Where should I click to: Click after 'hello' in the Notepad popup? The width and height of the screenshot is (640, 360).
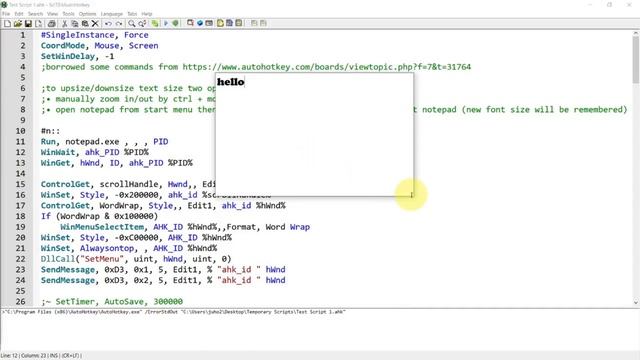[246, 82]
